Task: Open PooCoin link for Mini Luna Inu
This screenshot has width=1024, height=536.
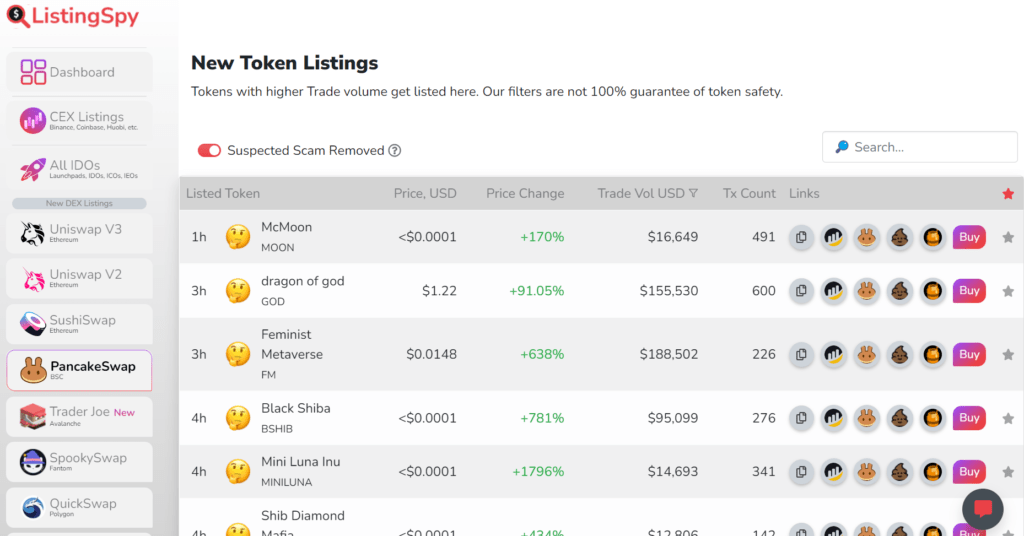Action: [x=899, y=471]
